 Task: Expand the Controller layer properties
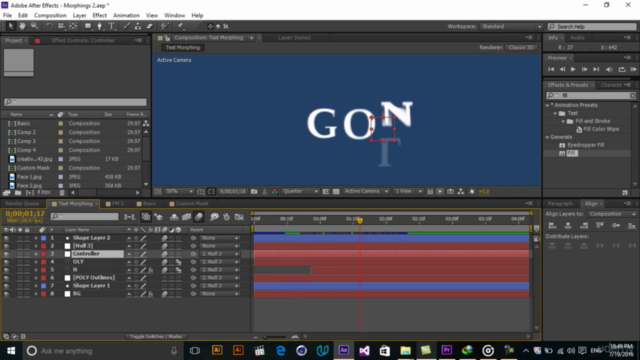click(x=36, y=254)
